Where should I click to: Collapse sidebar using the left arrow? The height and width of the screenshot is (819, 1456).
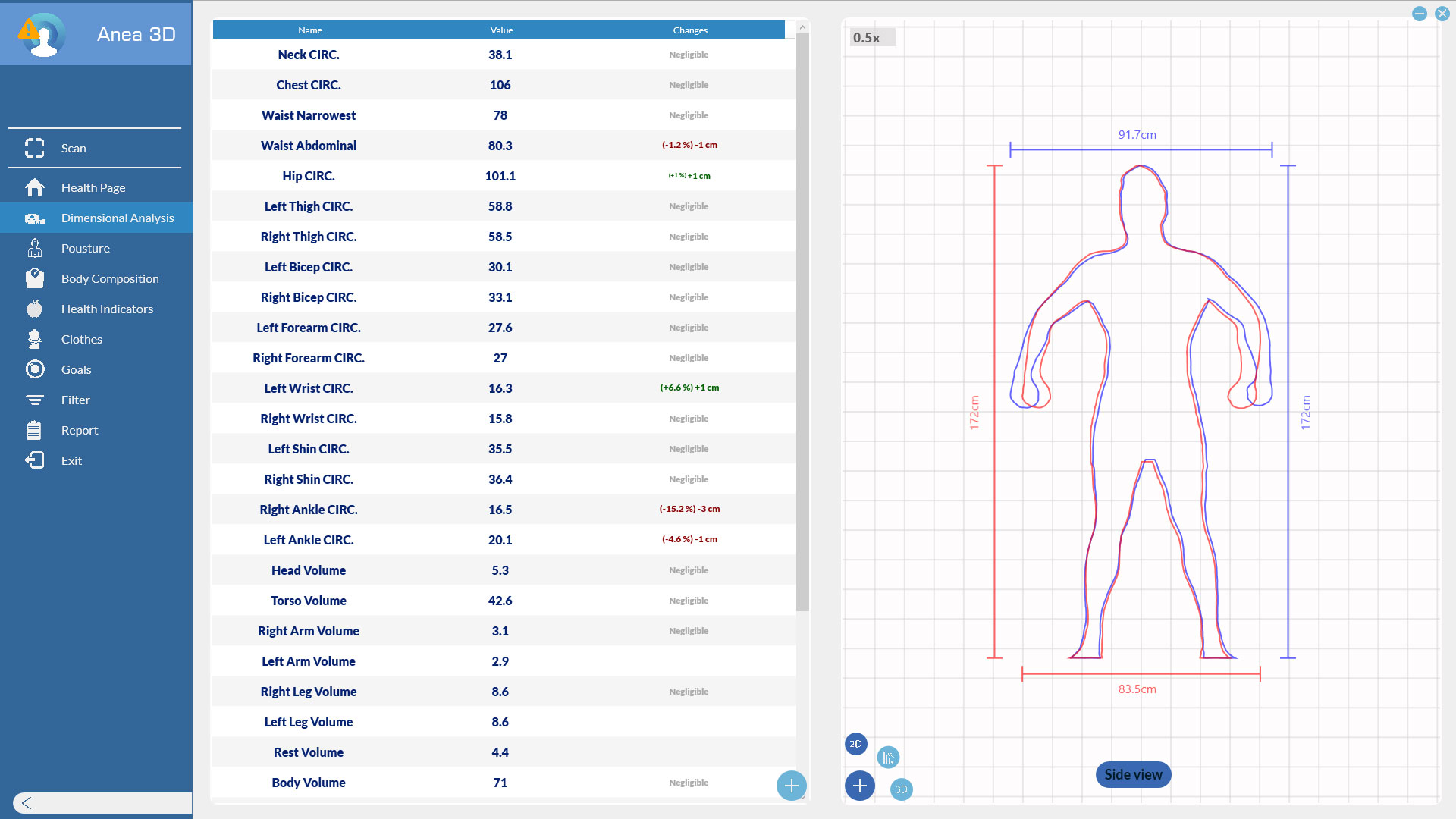[x=27, y=803]
